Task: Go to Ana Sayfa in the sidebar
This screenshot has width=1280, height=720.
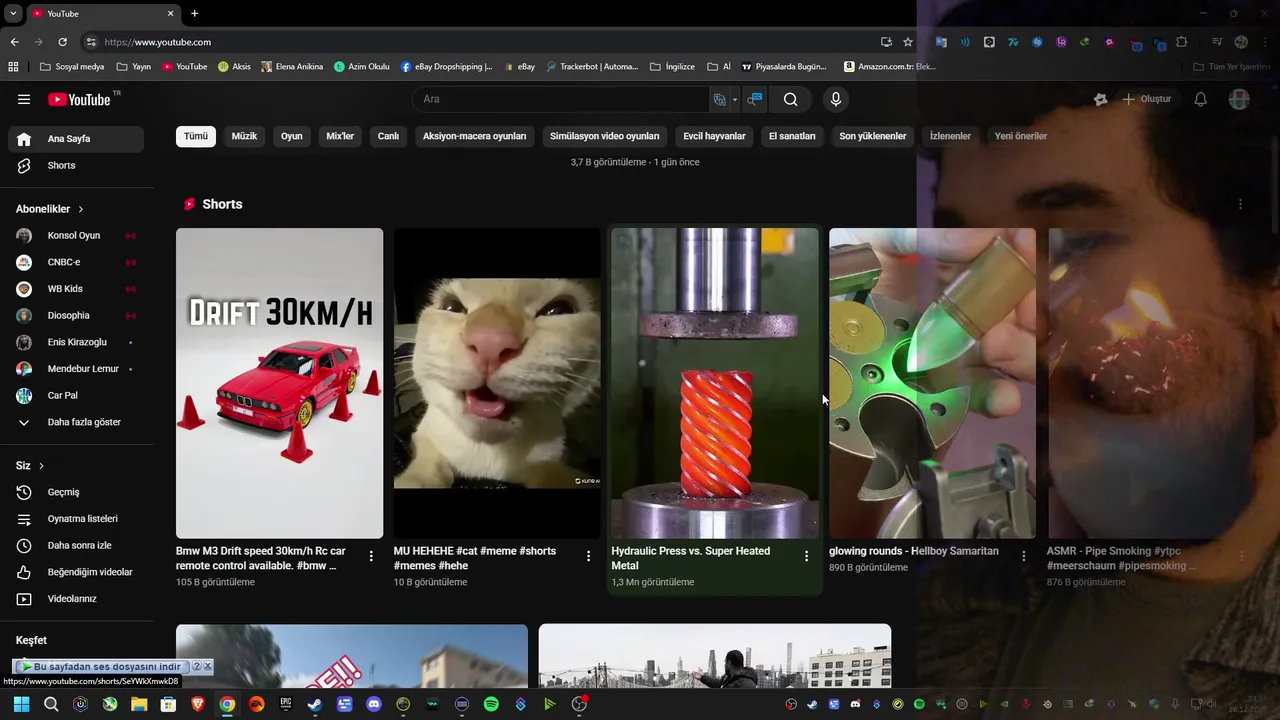Action: pyautogui.click(x=76, y=139)
